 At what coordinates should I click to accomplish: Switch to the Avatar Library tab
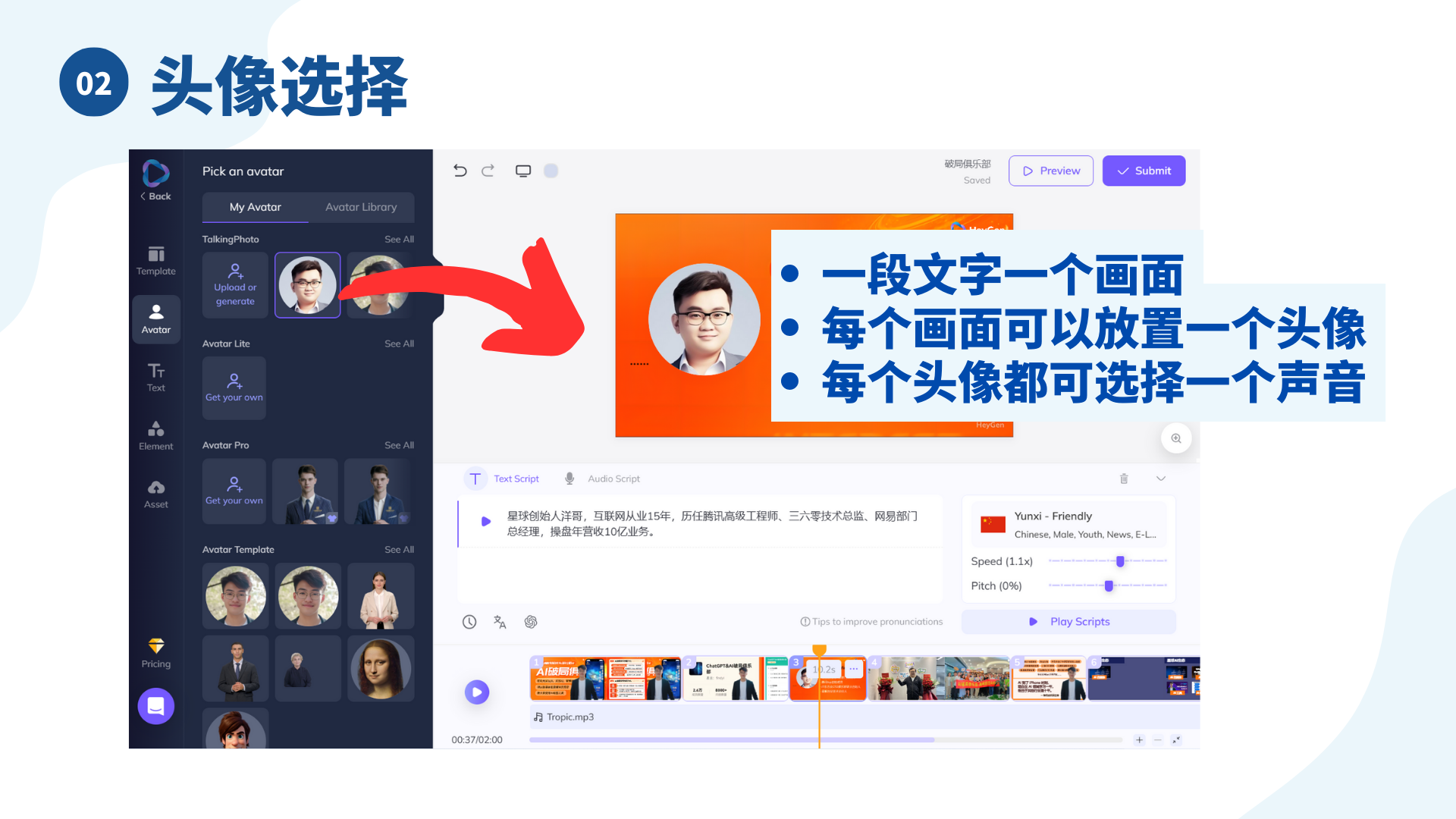pyautogui.click(x=361, y=207)
